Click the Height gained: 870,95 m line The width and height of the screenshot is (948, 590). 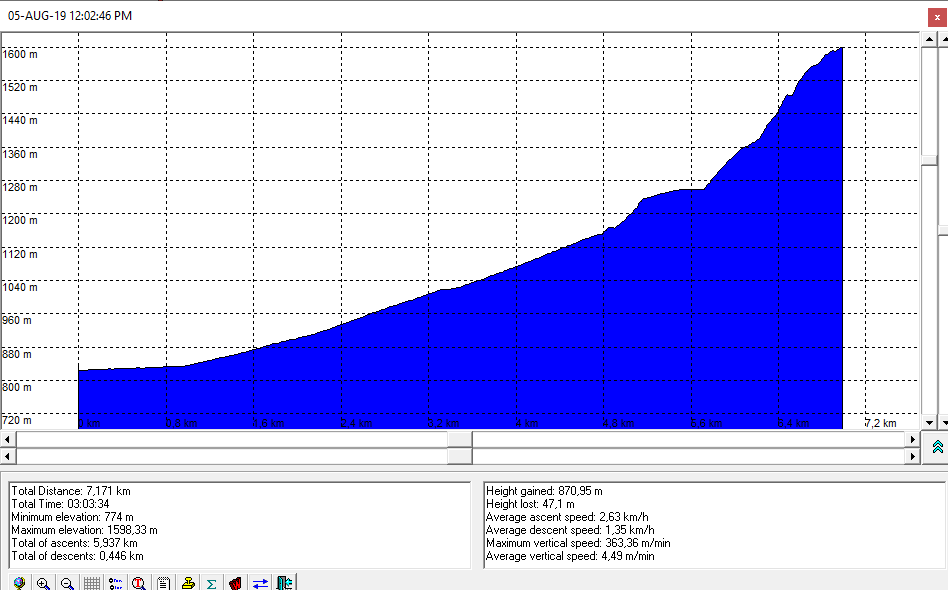[544, 491]
